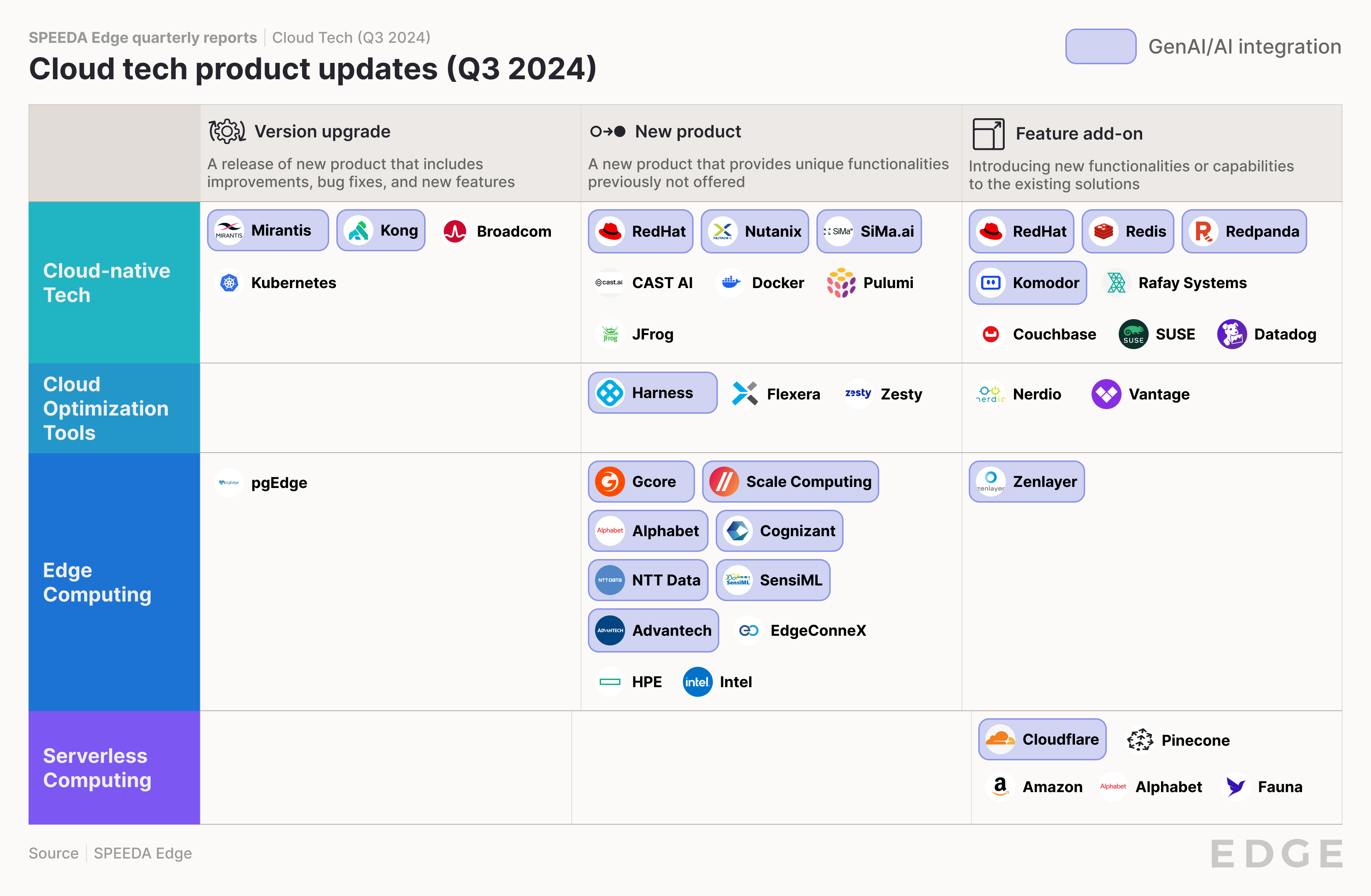Click the "Zenlayer" label
This screenshot has width=1371, height=896.
click(1045, 482)
